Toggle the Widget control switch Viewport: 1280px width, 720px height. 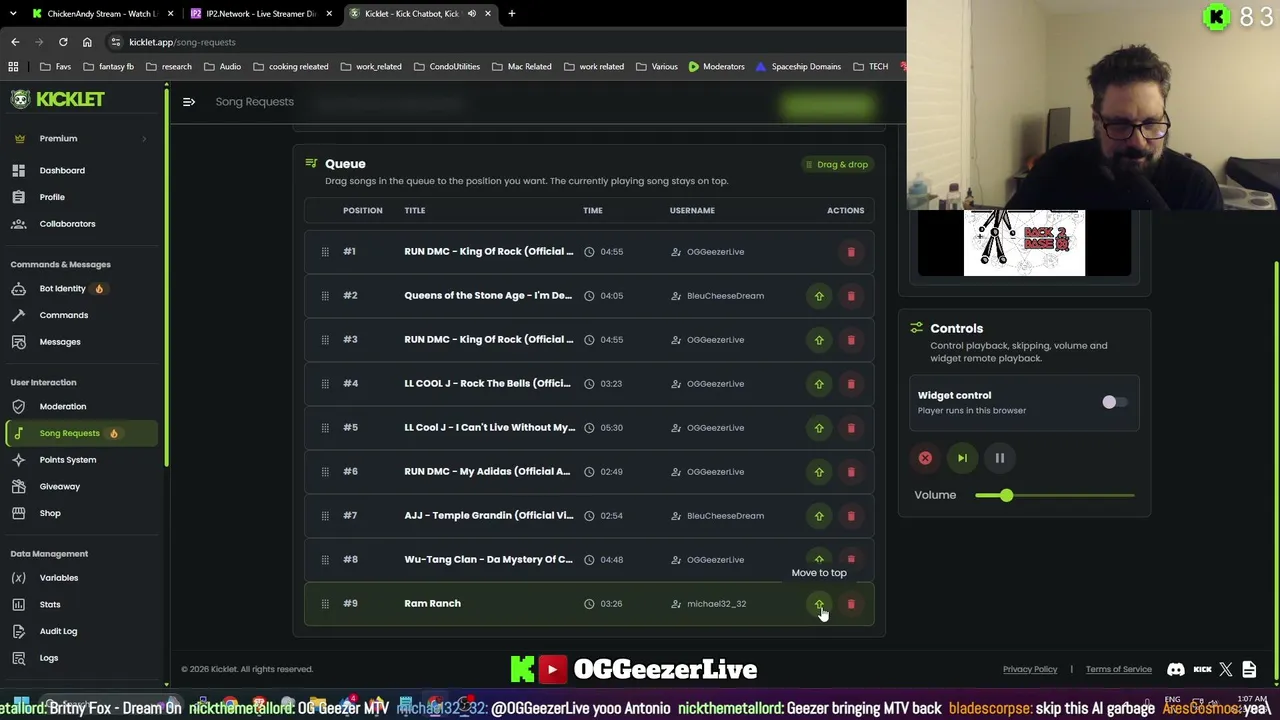point(1114,402)
